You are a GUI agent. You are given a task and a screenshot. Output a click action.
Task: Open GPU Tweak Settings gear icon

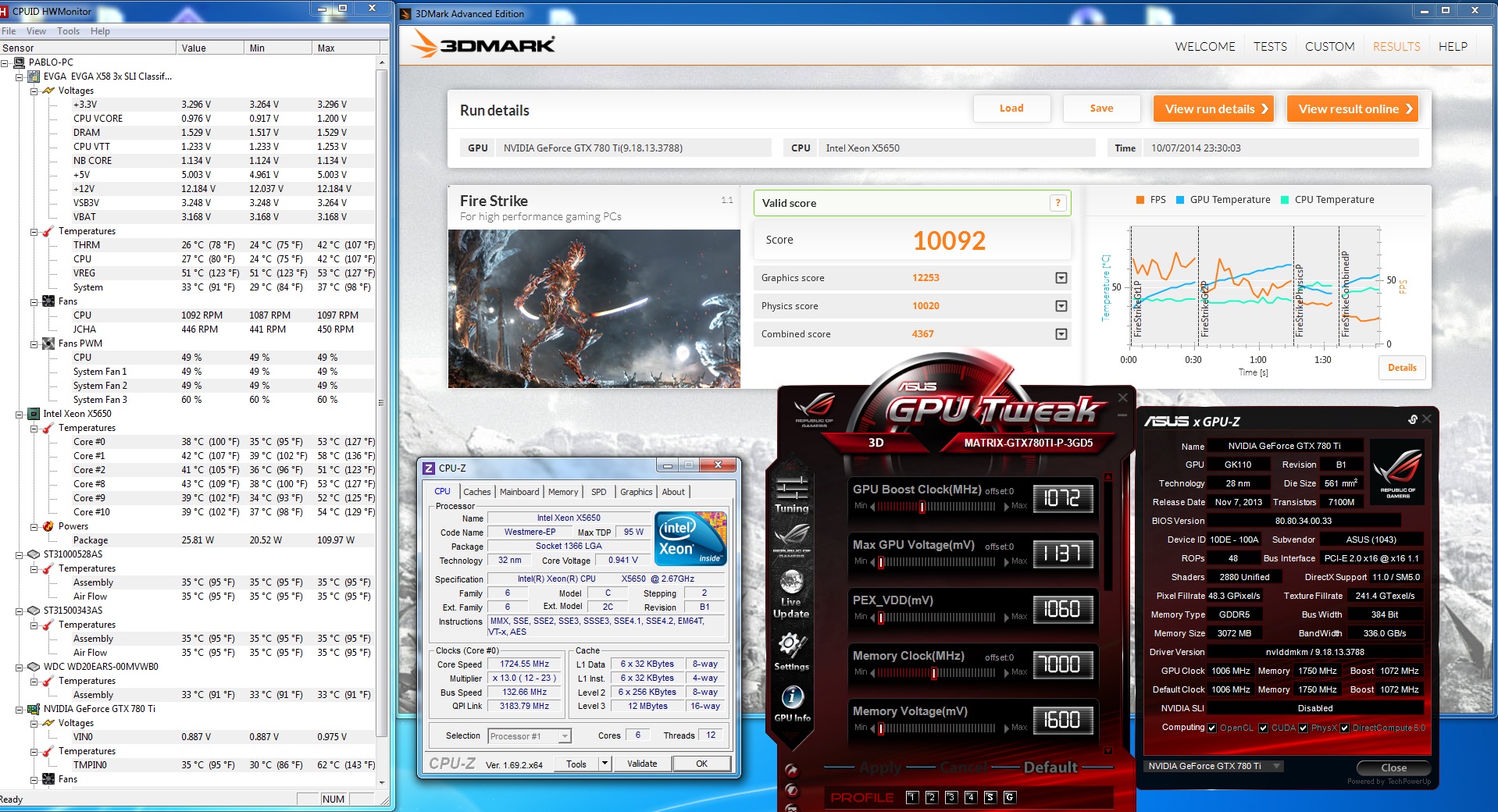tap(791, 646)
